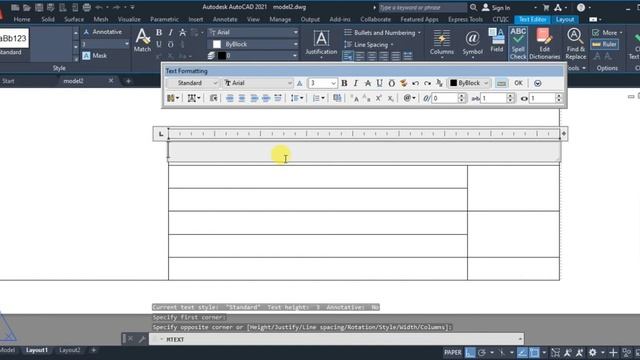Toggle ruler button in Text Formatting toolbar
This screenshot has height=360, width=640.
click(501, 83)
